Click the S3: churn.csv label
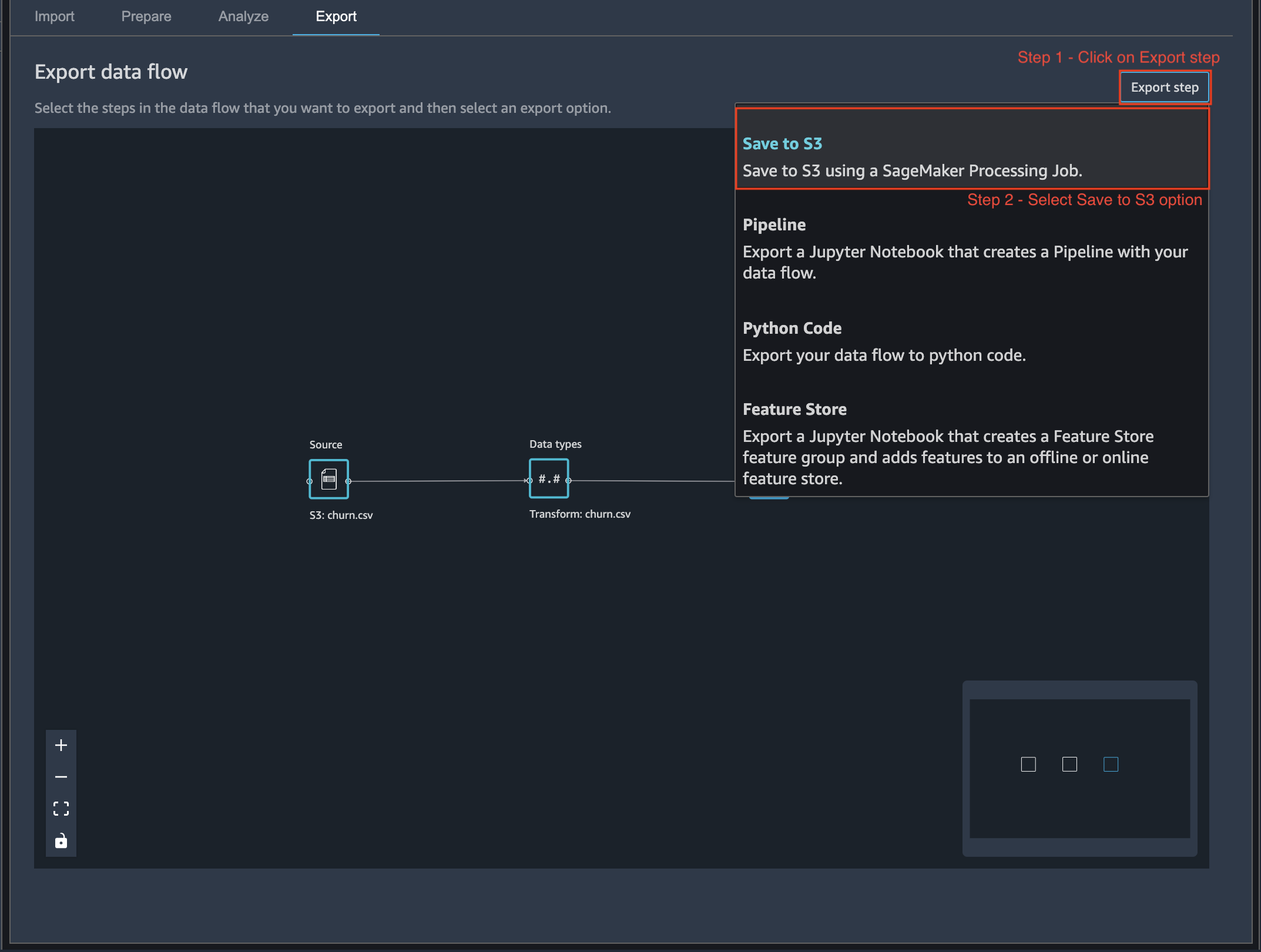 [x=341, y=515]
